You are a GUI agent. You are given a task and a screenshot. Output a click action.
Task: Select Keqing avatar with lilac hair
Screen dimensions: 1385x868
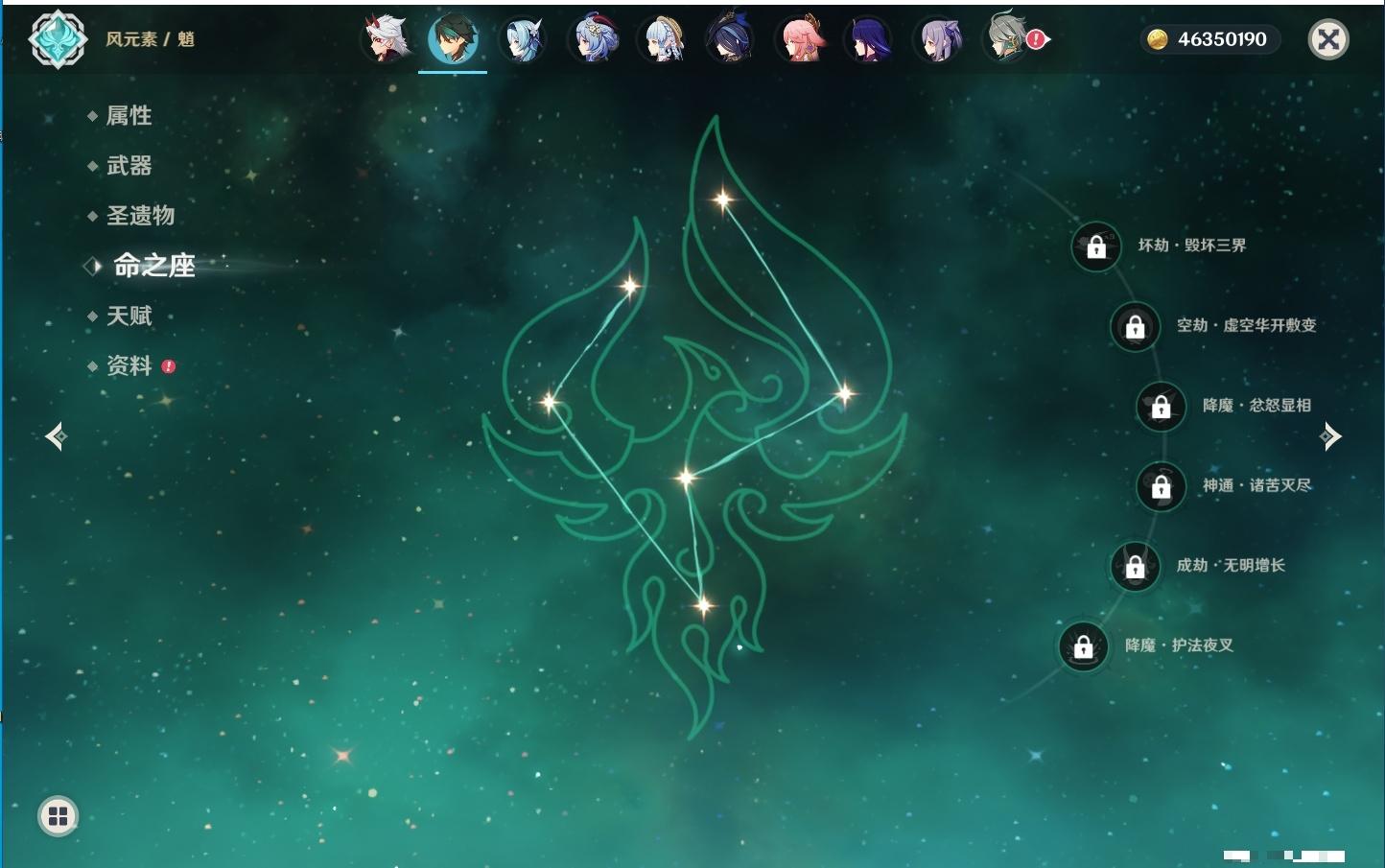938,39
